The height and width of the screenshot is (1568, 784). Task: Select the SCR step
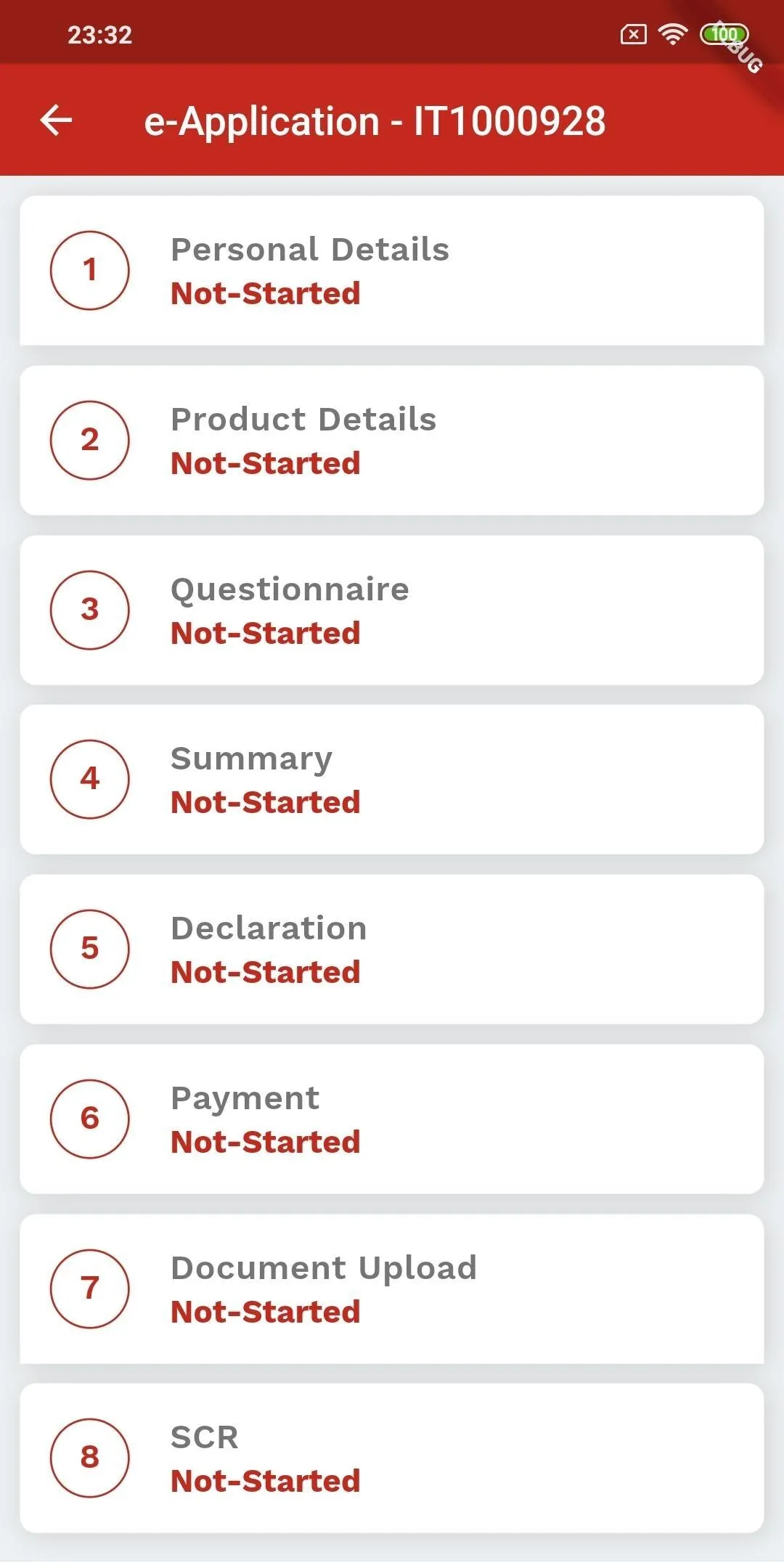pos(392,1458)
